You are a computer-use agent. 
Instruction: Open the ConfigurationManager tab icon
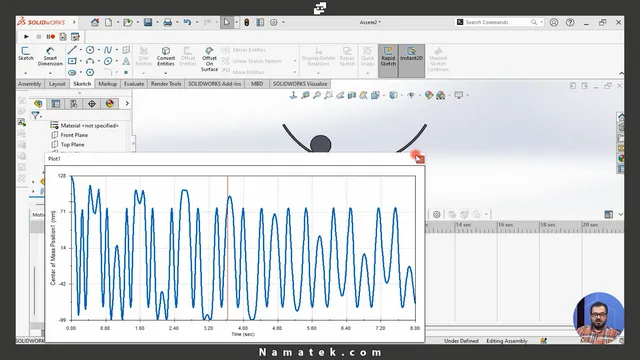coord(74,104)
